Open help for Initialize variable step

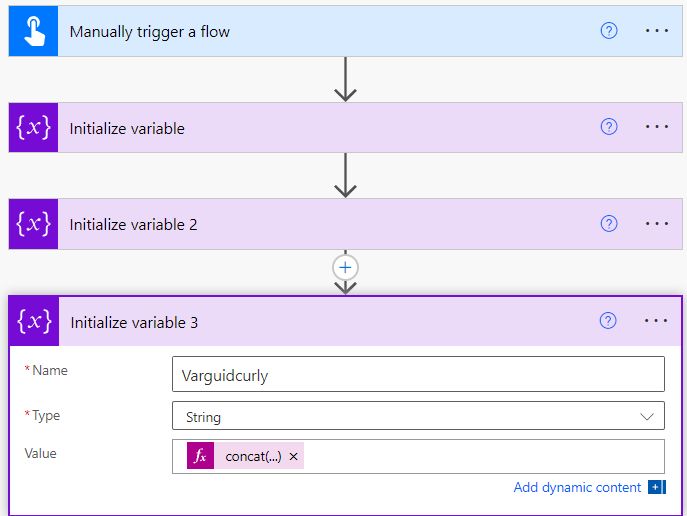(609, 127)
